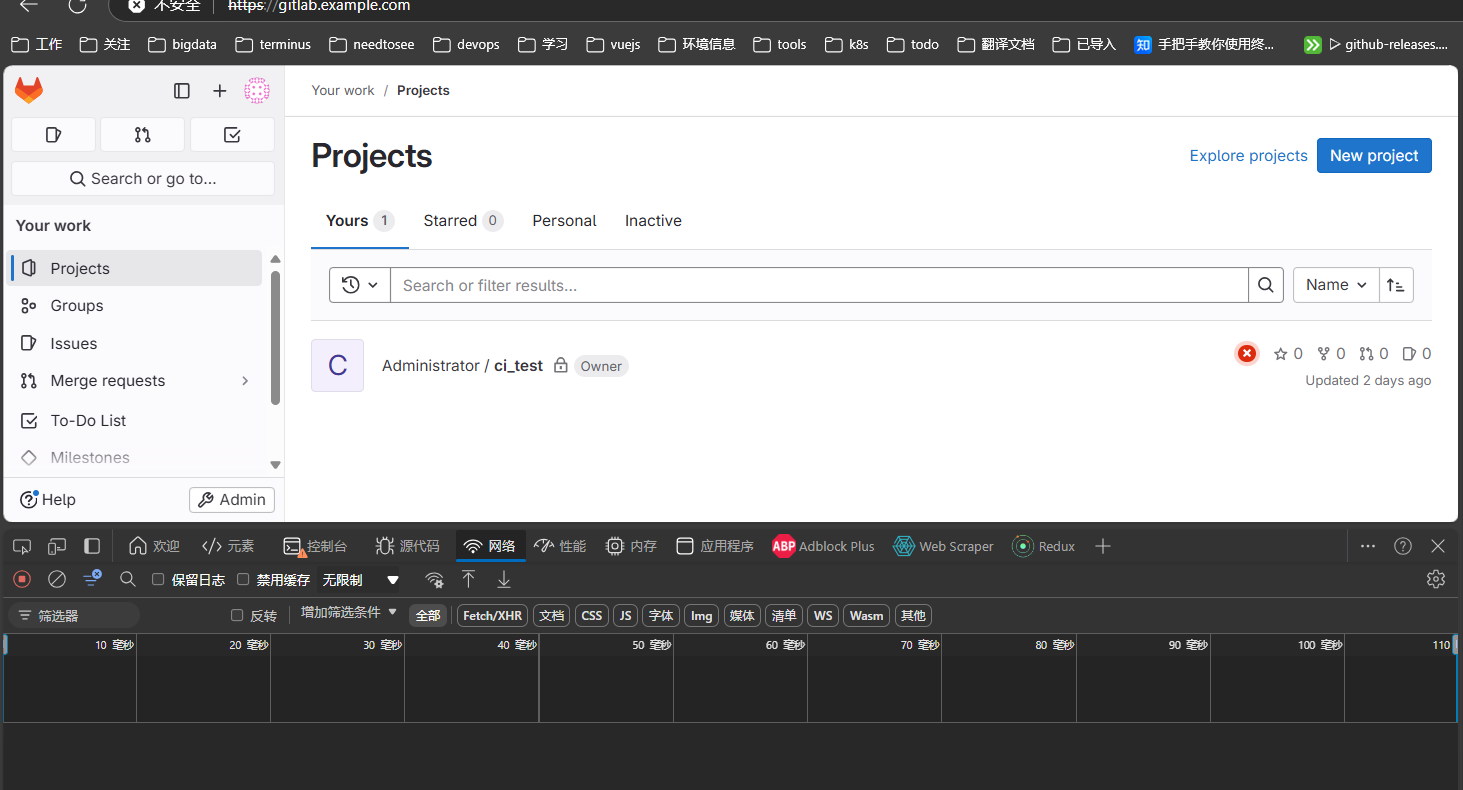Select the JS filter toggle

(625, 615)
